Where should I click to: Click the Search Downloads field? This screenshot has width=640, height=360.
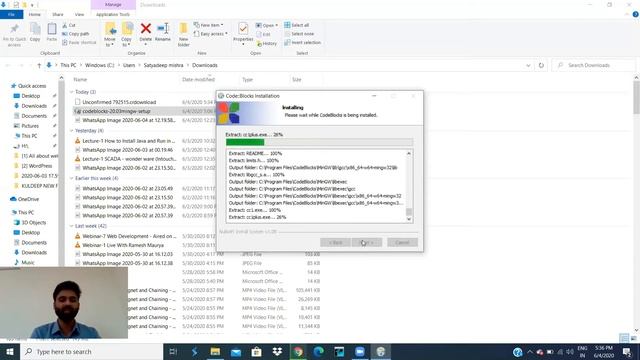tap(594, 65)
